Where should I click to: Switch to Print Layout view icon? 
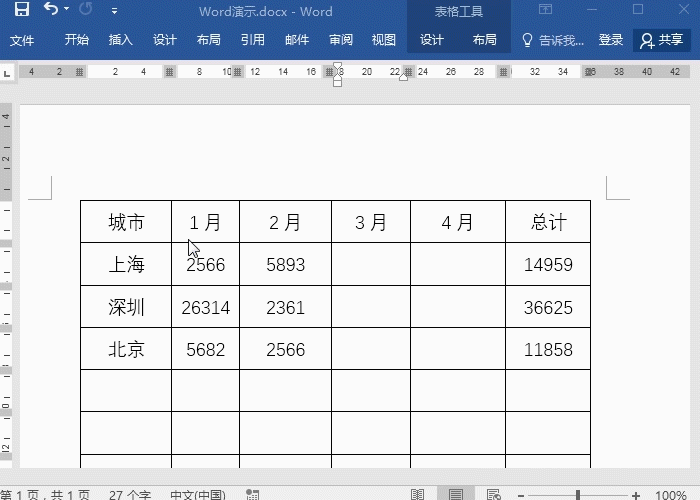click(456, 495)
